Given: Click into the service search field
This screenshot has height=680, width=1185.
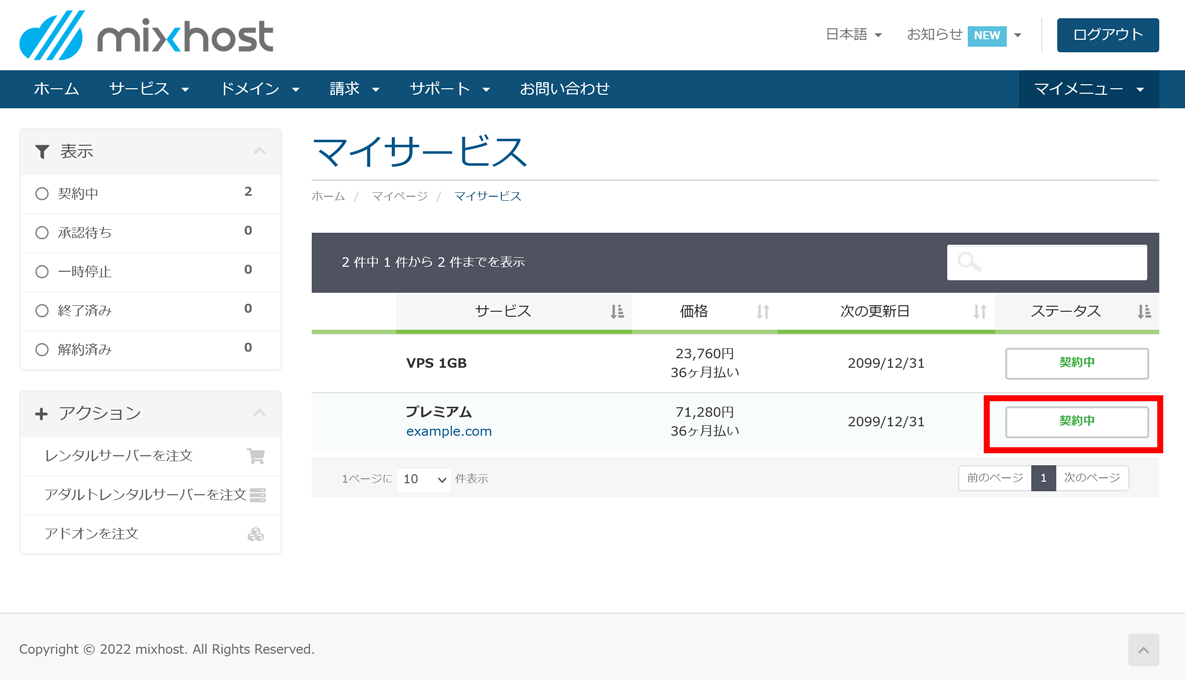Looking at the screenshot, I should click(1047, 262).
